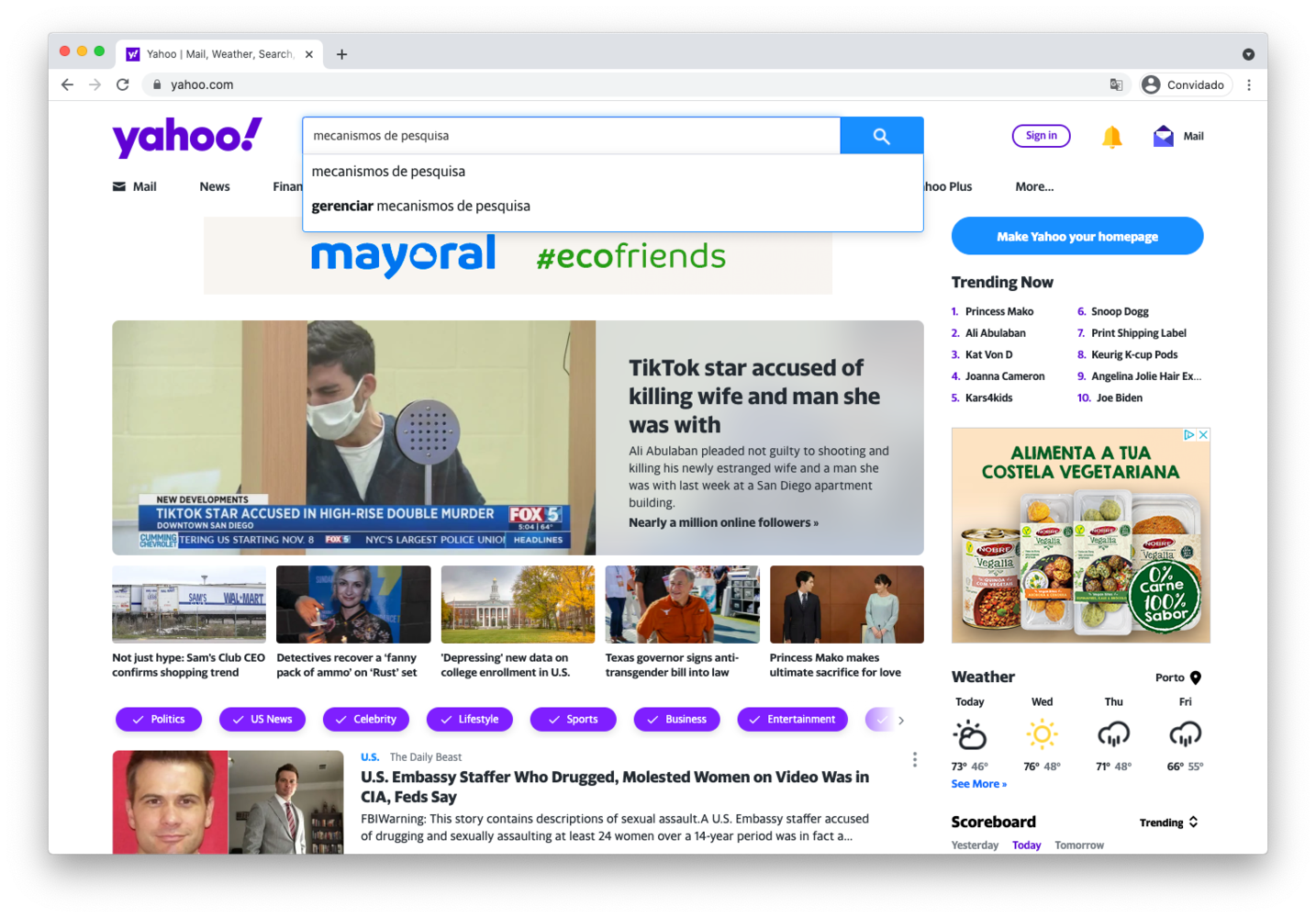Toggle the Politics topic filter
The height and width of the screenshot is (918, 1316).
pyautogui.click(x=159, y=719)
